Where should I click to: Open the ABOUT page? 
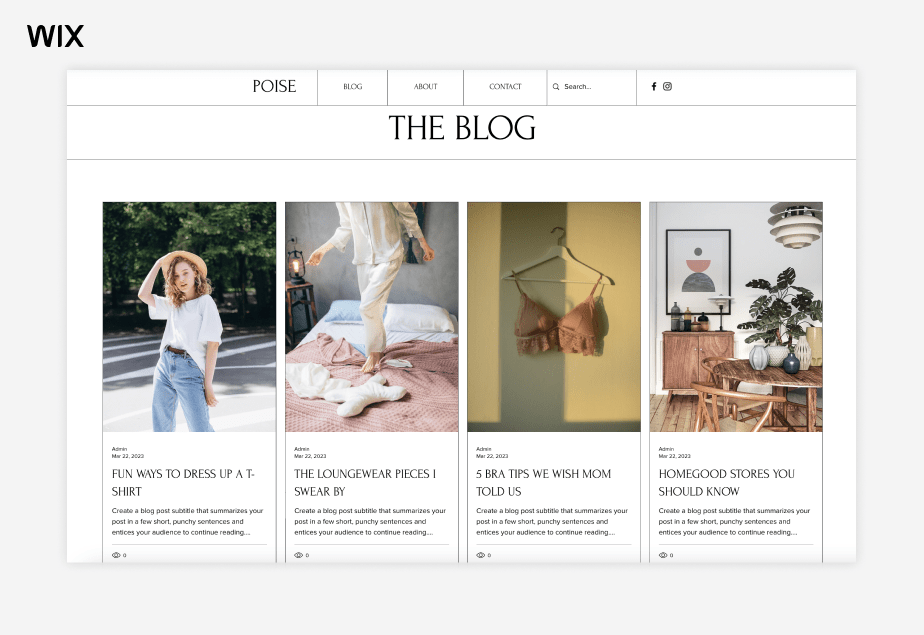tap(424, 87)
